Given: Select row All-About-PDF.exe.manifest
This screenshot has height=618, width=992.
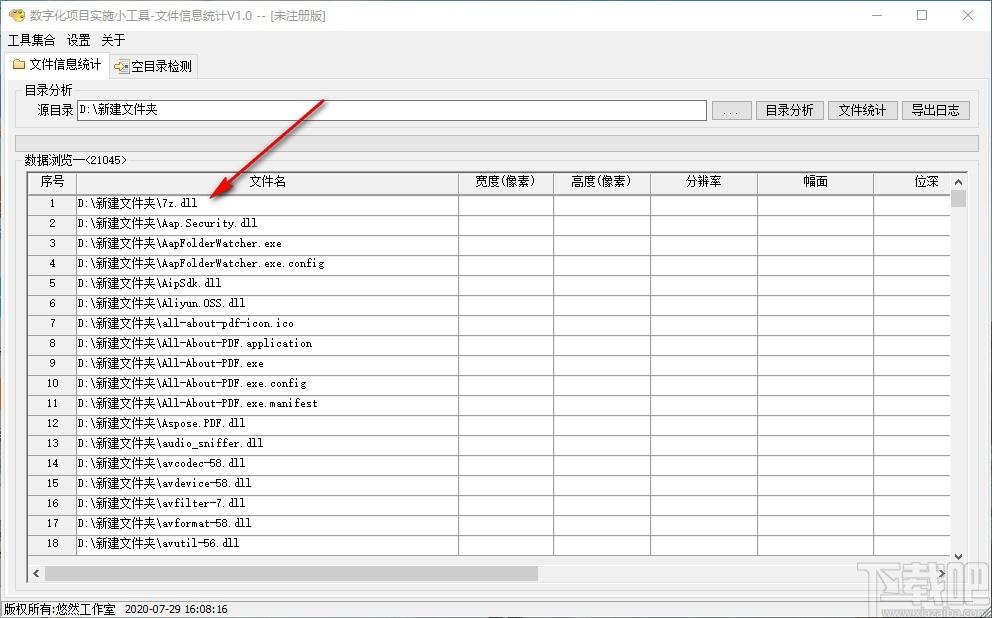Looking at the screenshot, I should (489, 404).
